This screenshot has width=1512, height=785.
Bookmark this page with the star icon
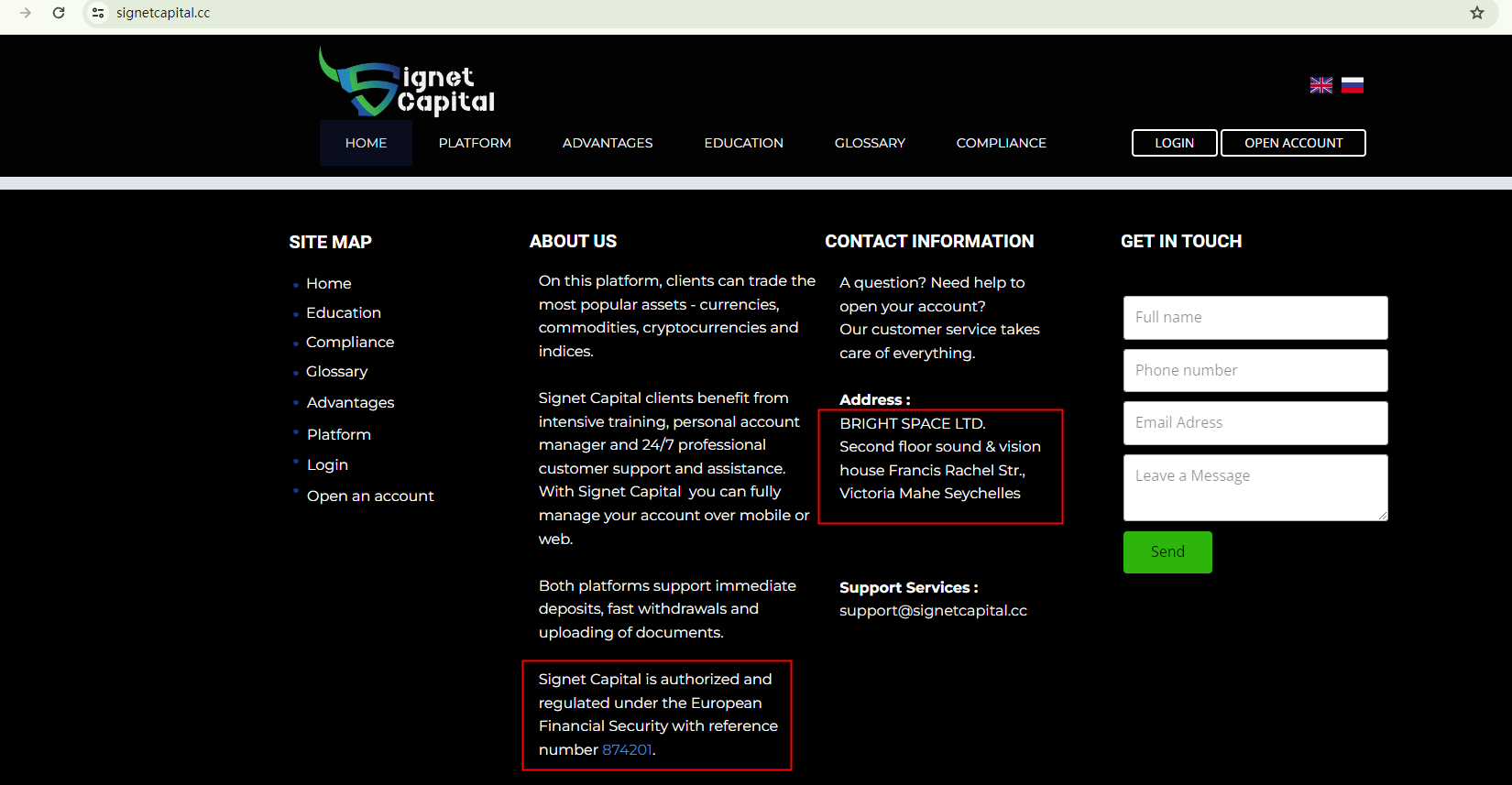1476,13
